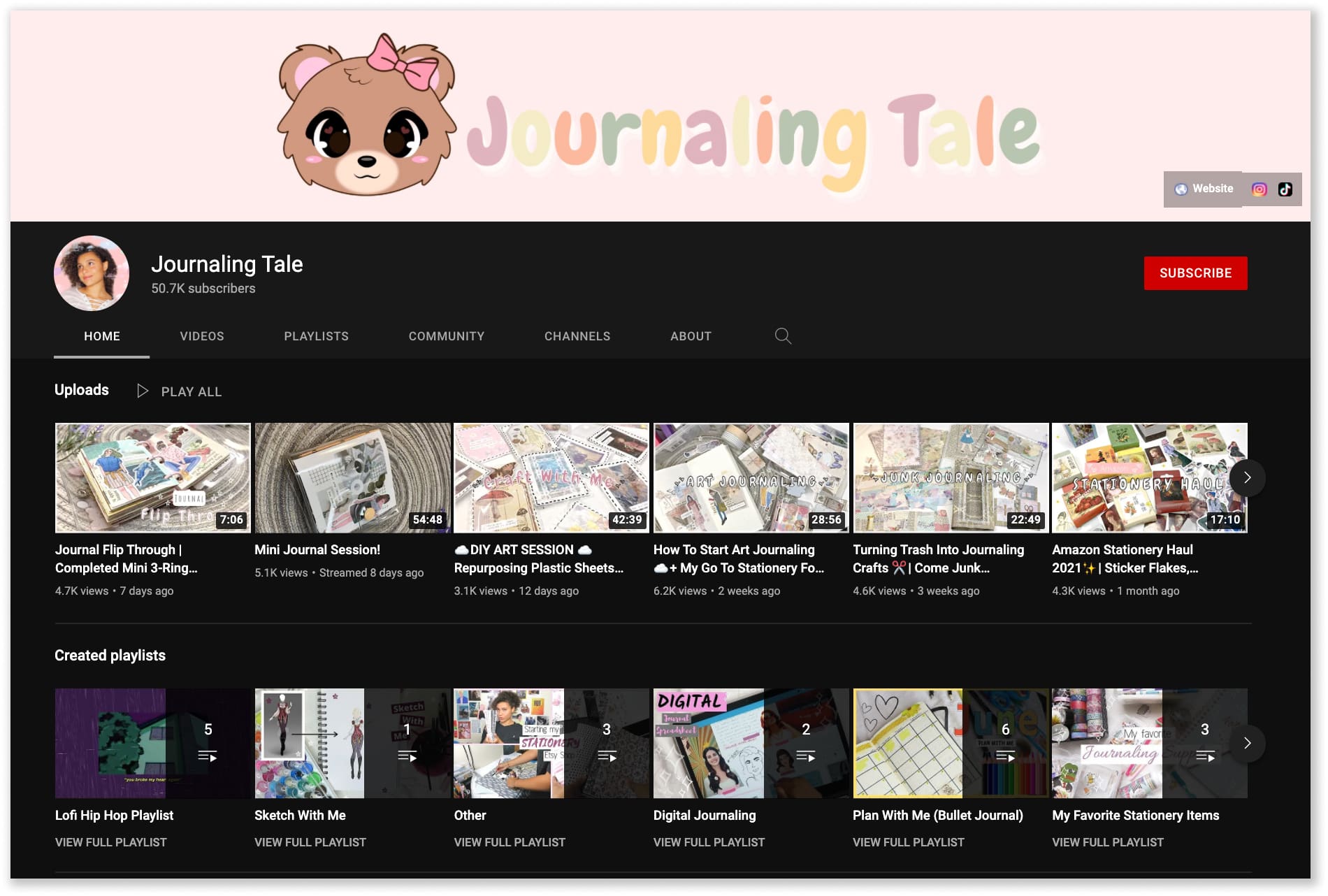Select the Channels tab
The image size is (1328, 896).
click(x=577, y=336)
